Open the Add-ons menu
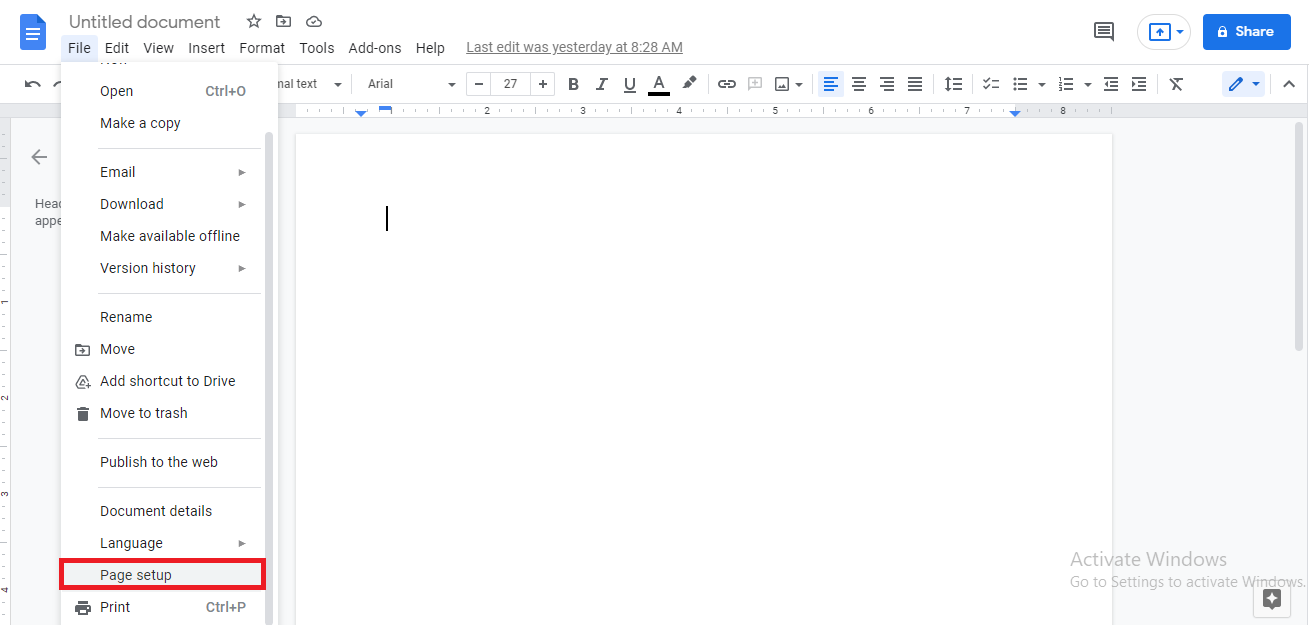 pyautogui.click(x=375, y=48)
